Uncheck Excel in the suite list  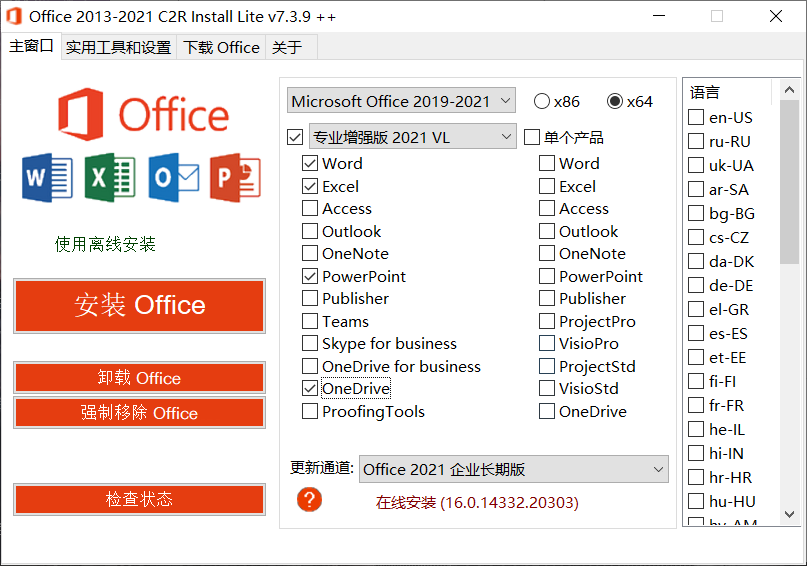pos(310,186)
